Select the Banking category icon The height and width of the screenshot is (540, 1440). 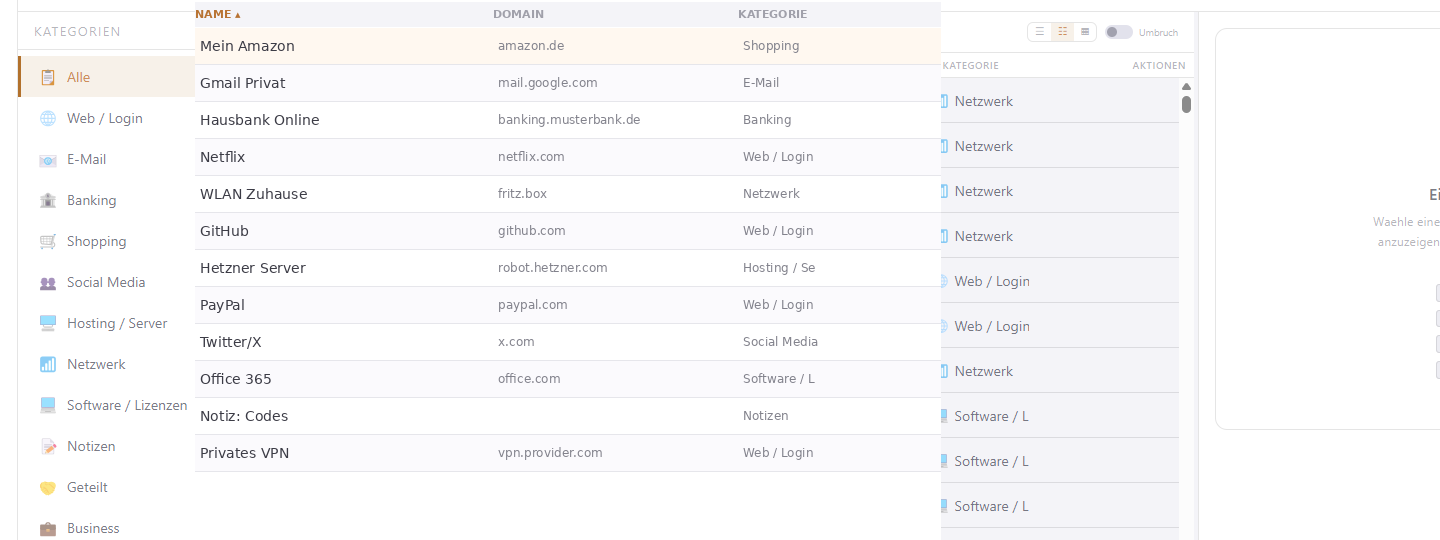point(48,200)
